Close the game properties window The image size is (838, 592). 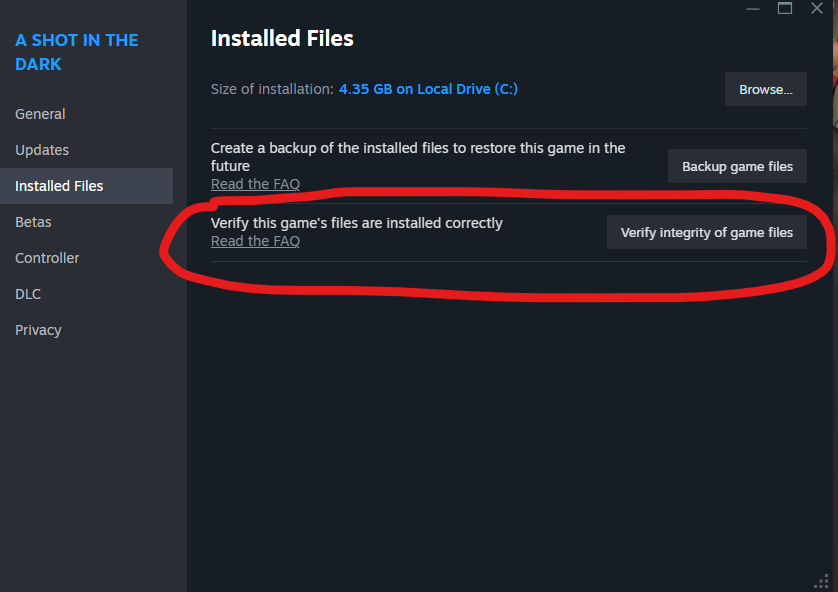[817, 9]
